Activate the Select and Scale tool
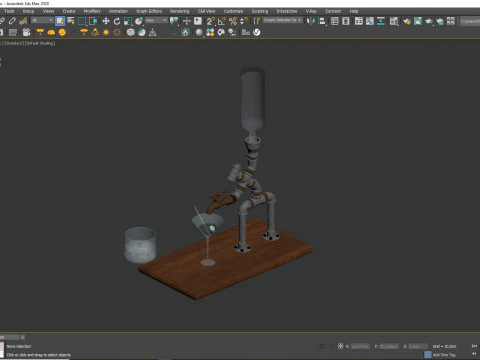The height and width of the screenshot is (360, 480). (x=128, y=21)
